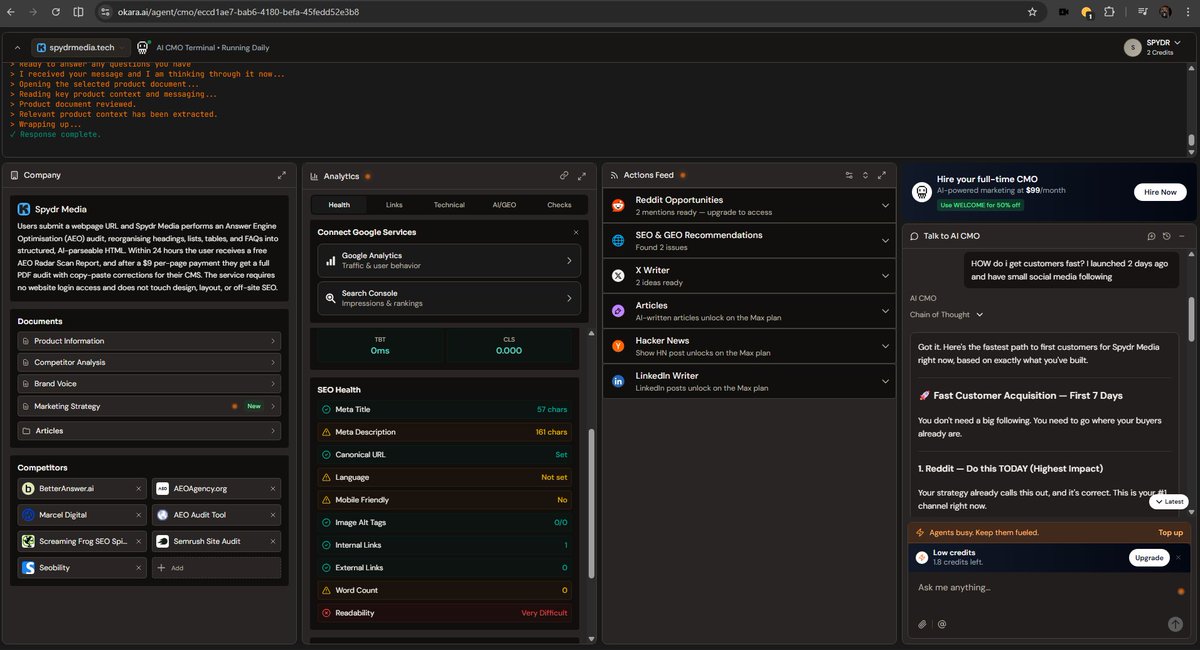The image size is (1200, 650).
Task: Open the SPYDR account dropdown
Action: tap(1153, 47)
